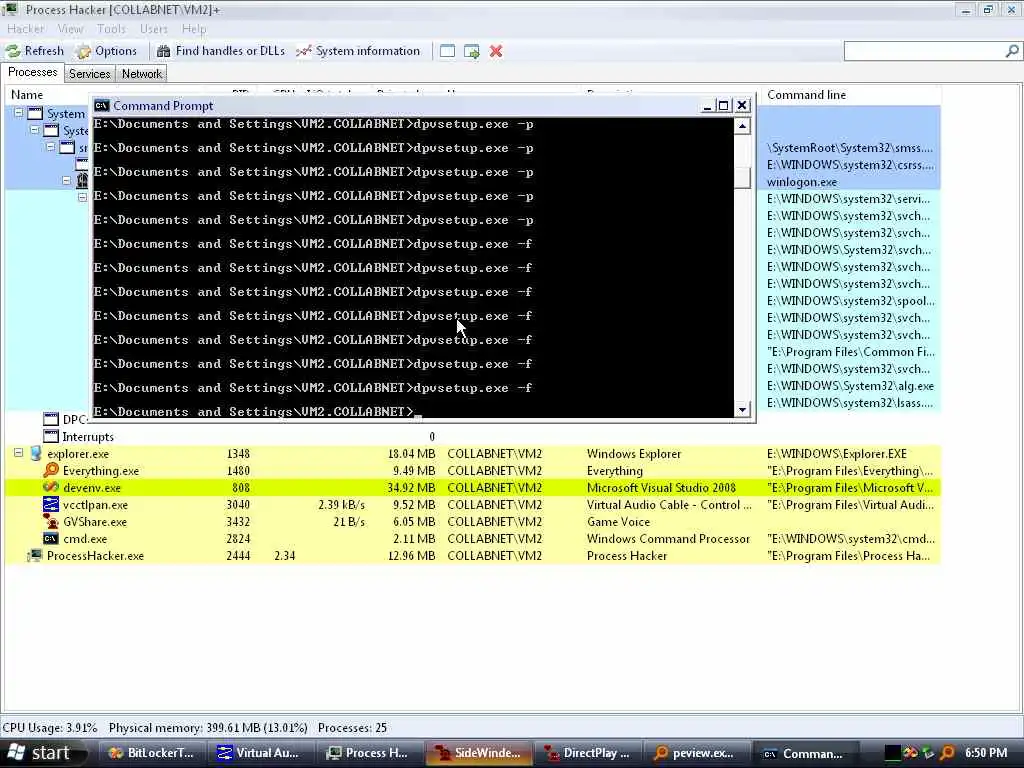This screenshot has height=768, width=1024.
Task: Click Command Prompt scrollbar down arrow
Action: (x=742, y=409)
